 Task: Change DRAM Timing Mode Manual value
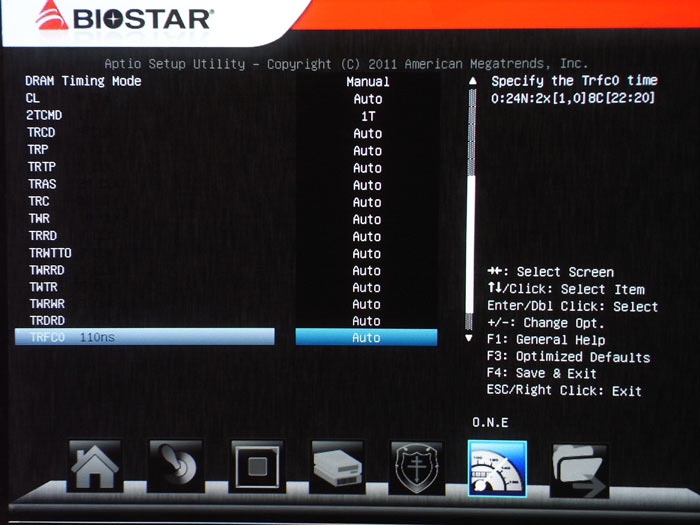(x=367, y=82)
